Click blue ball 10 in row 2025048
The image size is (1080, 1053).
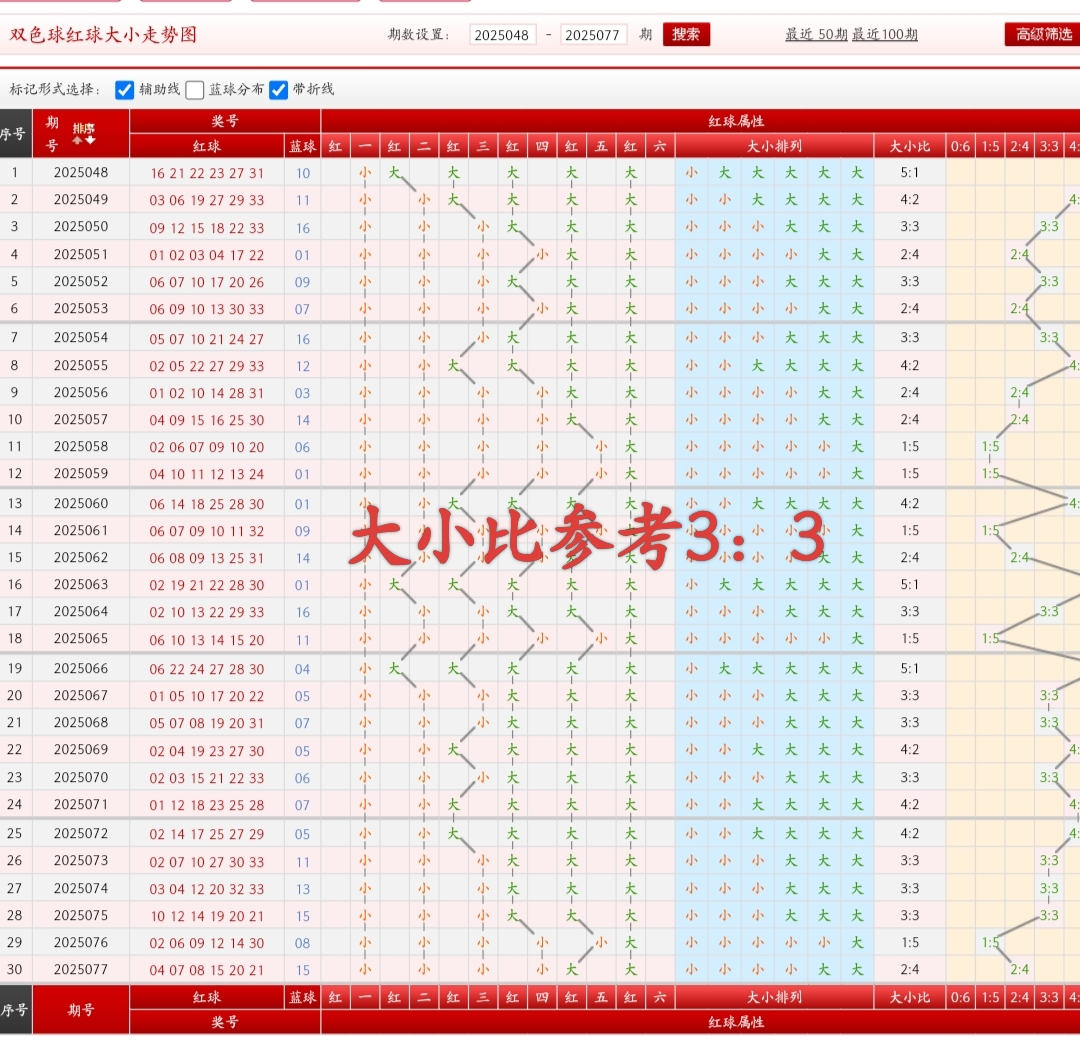tap(303, 174)
